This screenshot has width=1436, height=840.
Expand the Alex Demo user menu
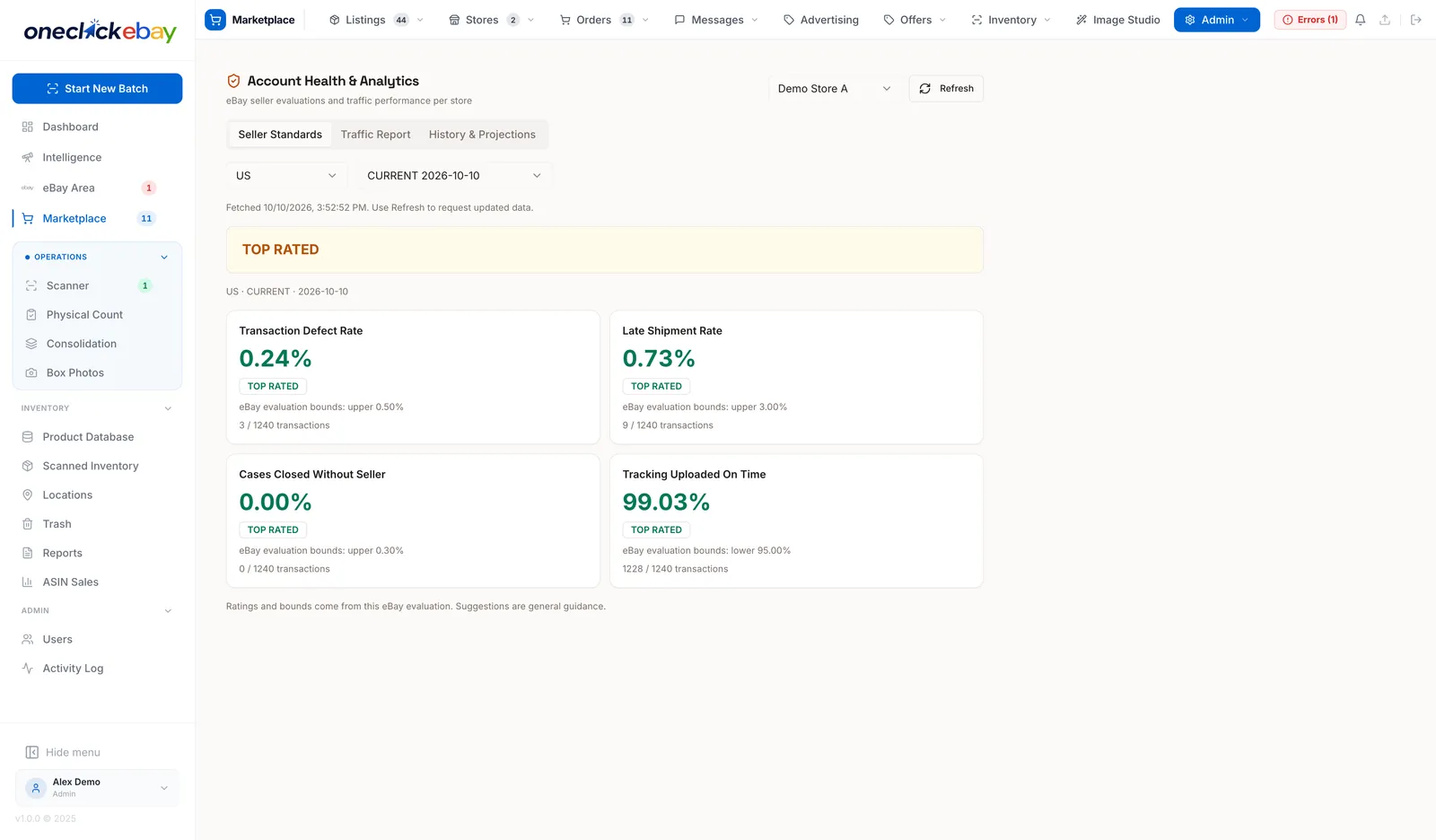[x=97, y=788]
